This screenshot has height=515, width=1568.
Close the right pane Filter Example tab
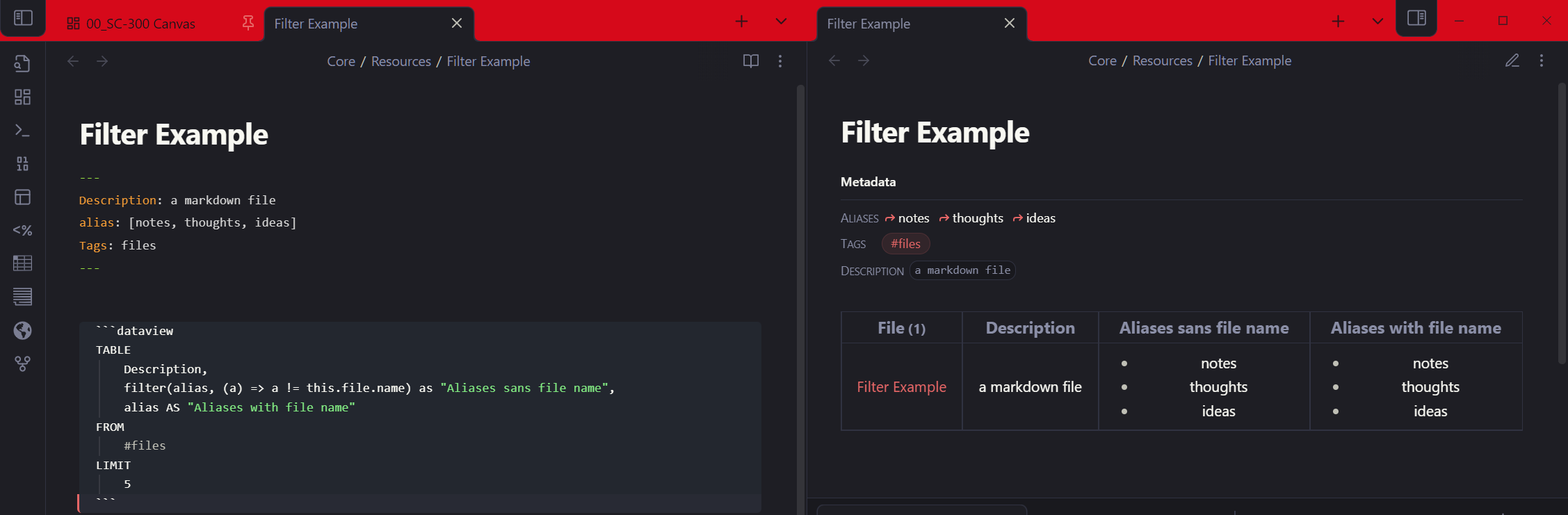coord(1010,23)
